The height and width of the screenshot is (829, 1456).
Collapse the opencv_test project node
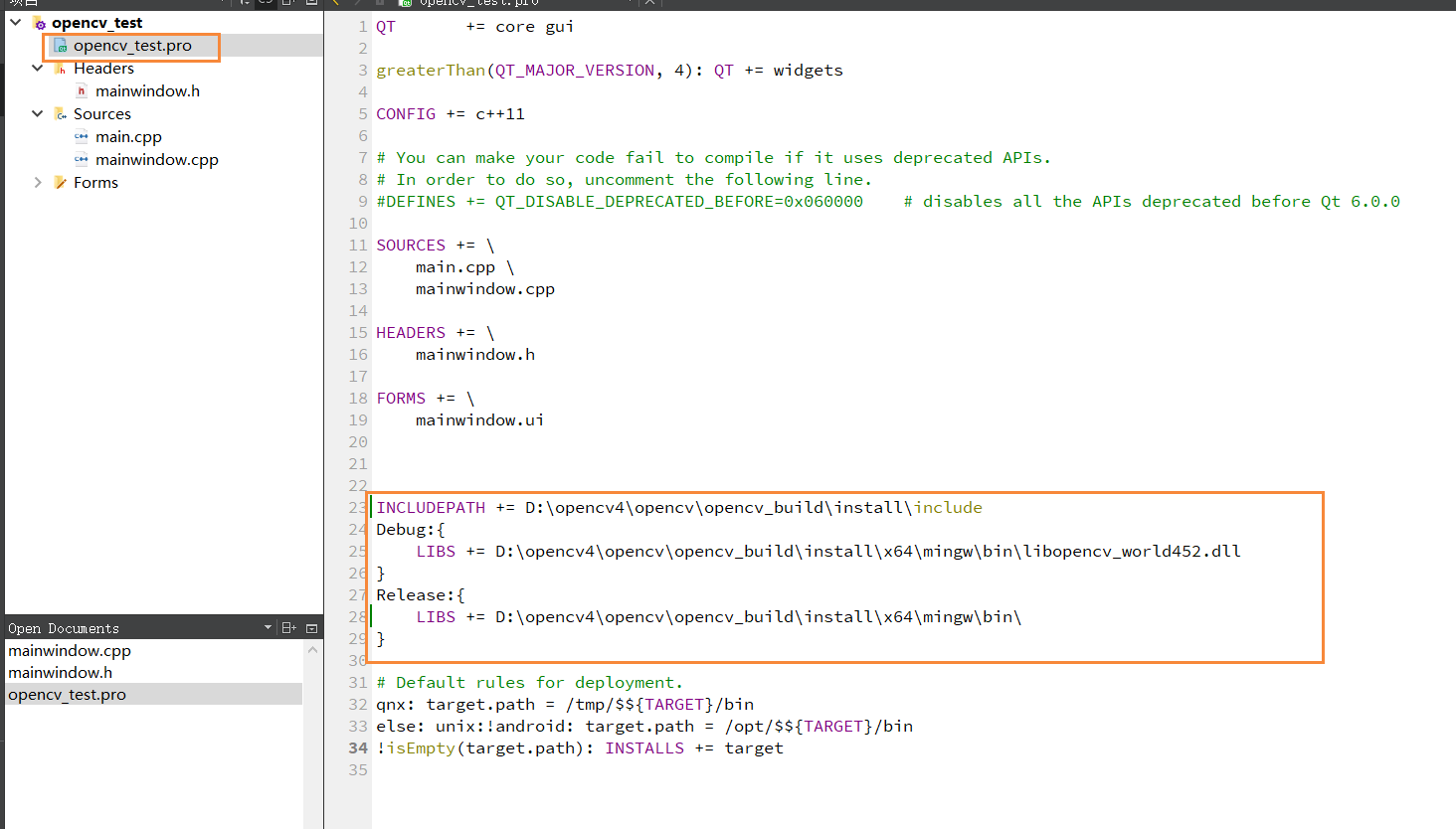click(16, 22)
